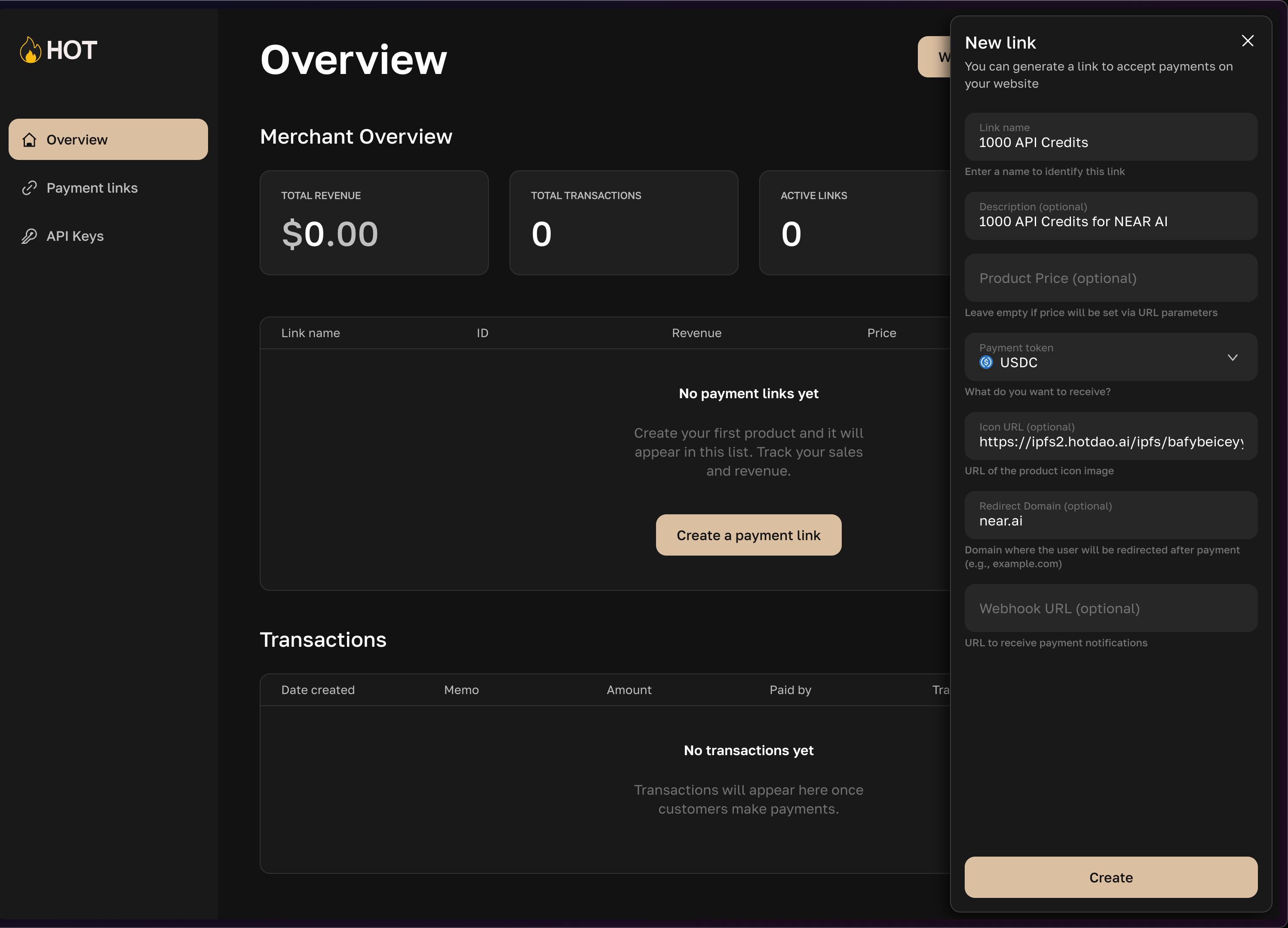Screen dimensions: 1288x928
Task: Edit the Link name field
Action: [x=1110, y=142]
